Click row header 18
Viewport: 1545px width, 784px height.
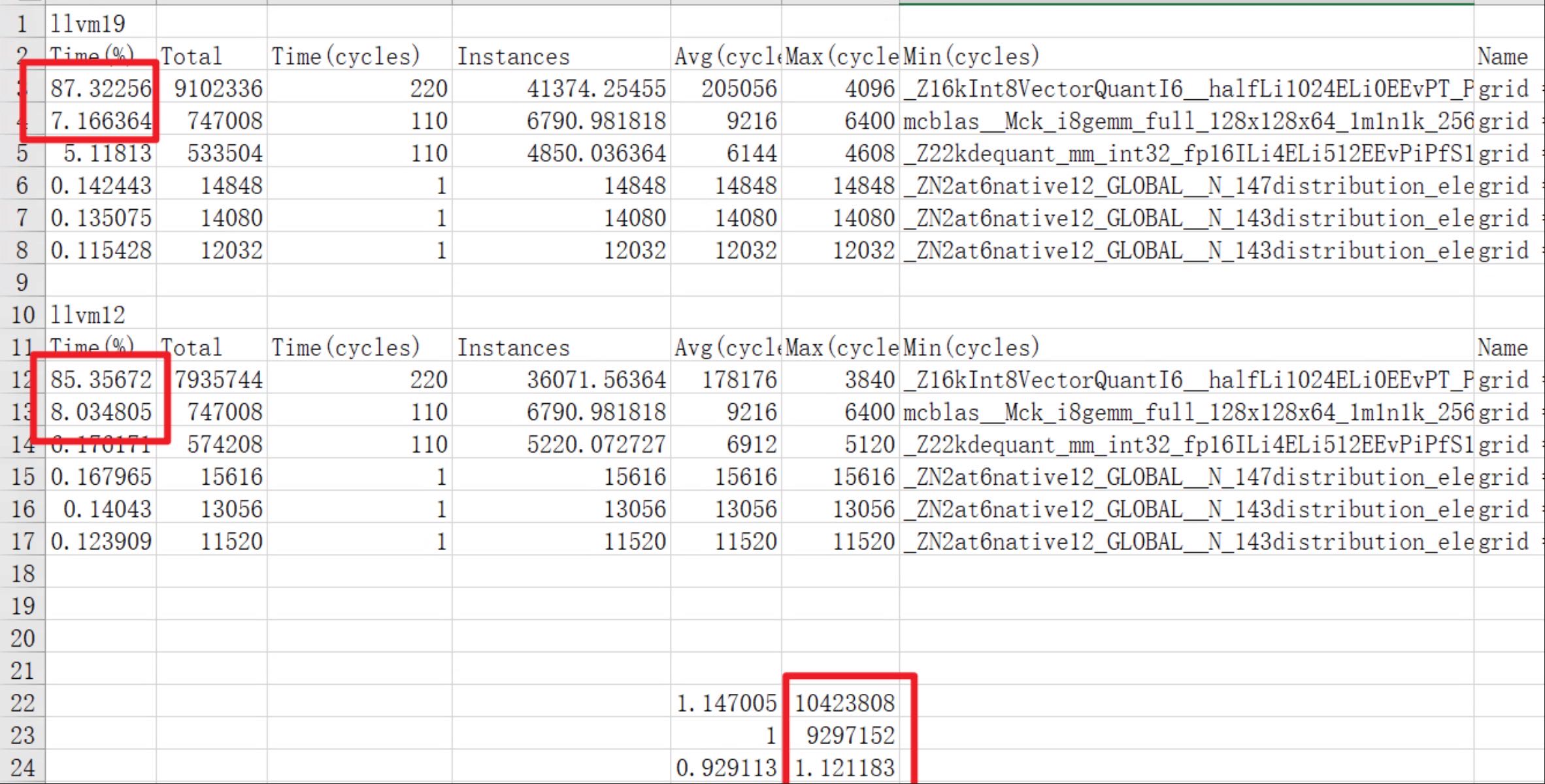coord(22,574)
